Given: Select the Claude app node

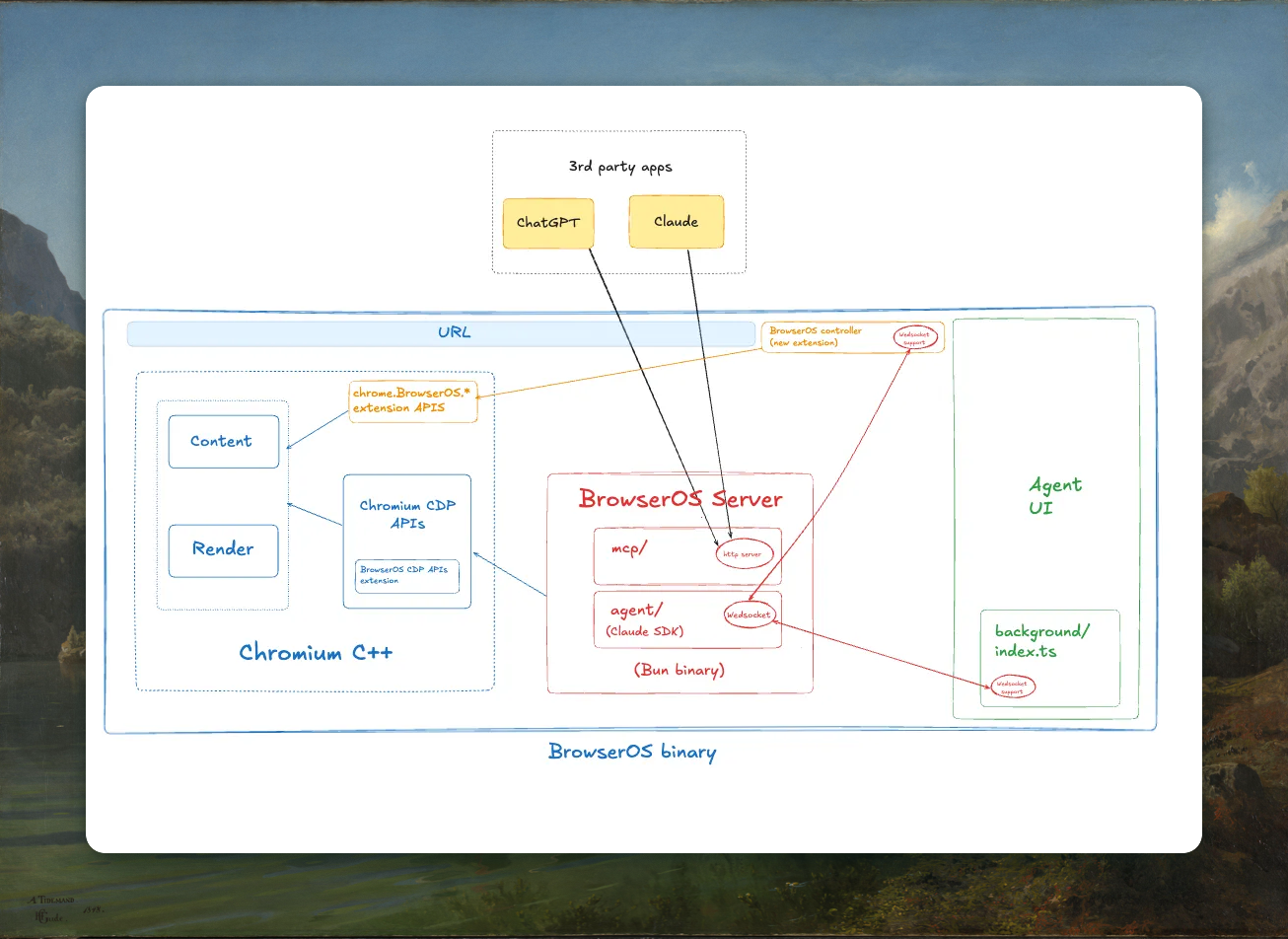Looking at the screenshot, I should [x=676, y=221].
